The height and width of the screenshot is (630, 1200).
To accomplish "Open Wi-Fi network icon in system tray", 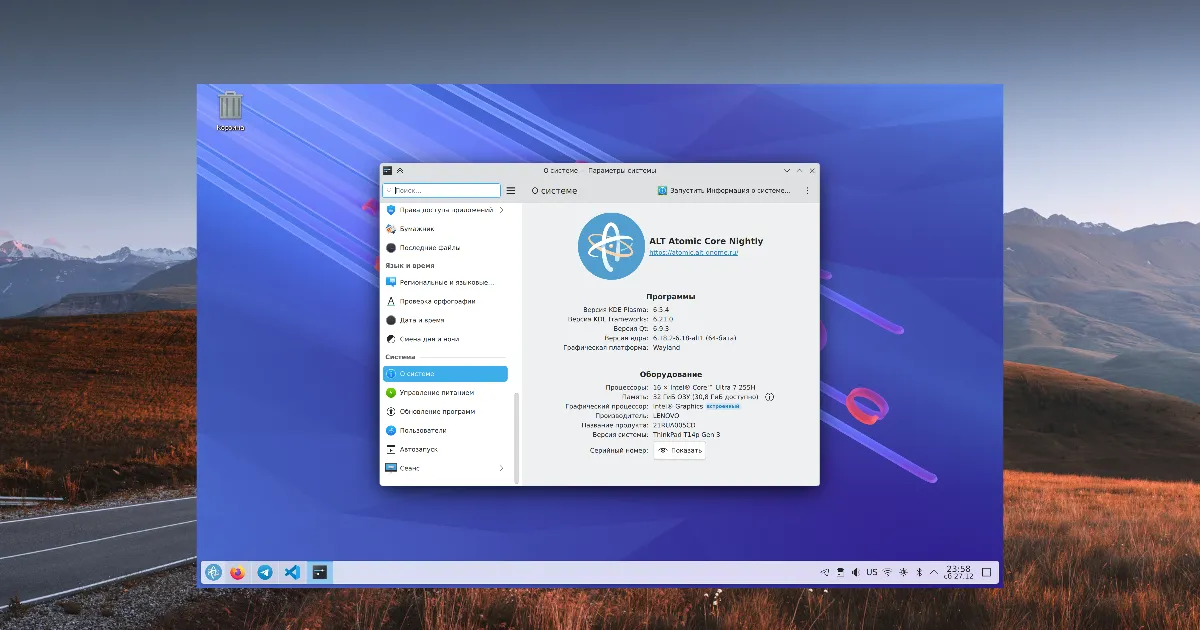I will pos(886,573).
